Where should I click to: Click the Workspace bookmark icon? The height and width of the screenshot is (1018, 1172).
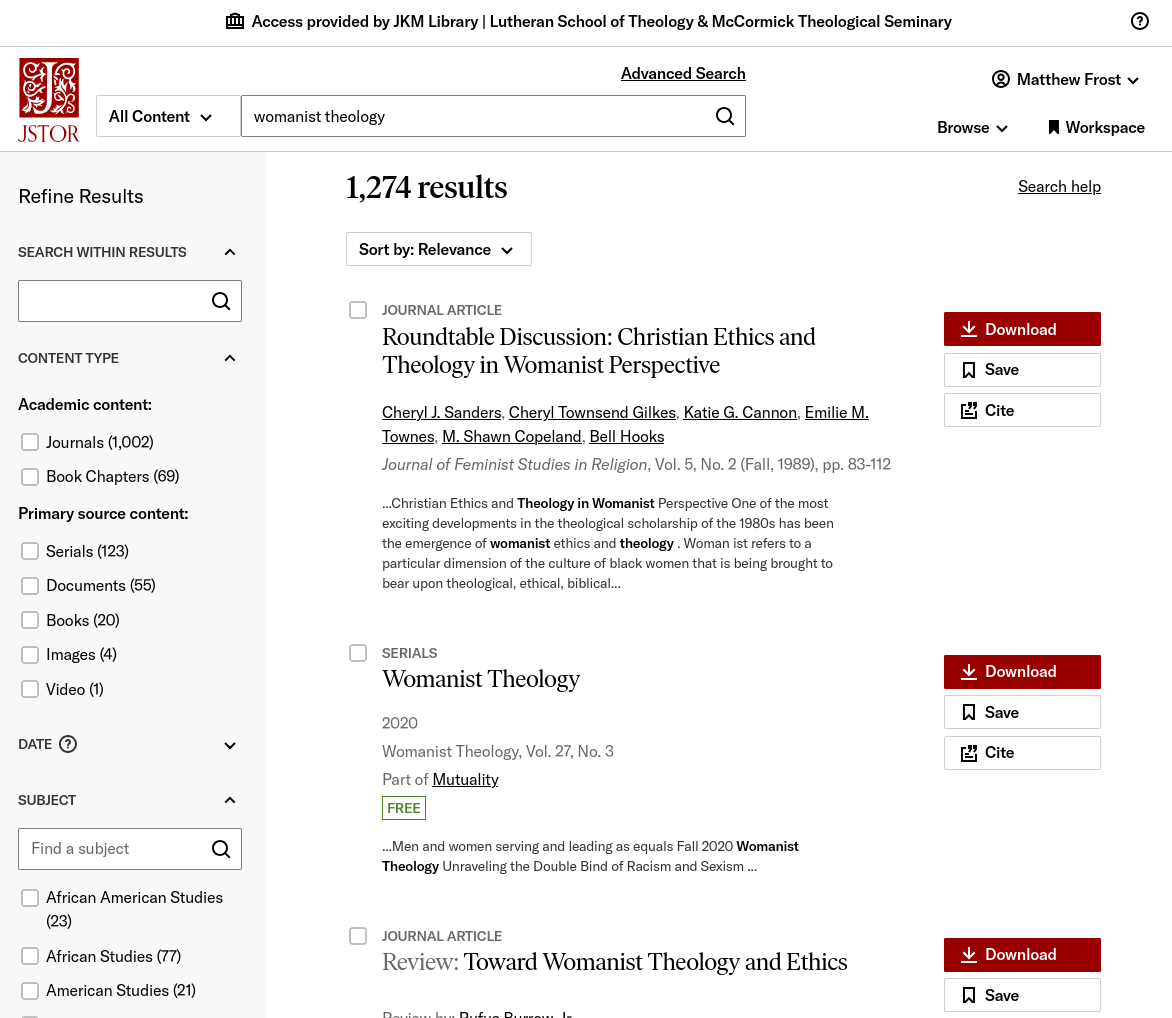(1052, 127)
